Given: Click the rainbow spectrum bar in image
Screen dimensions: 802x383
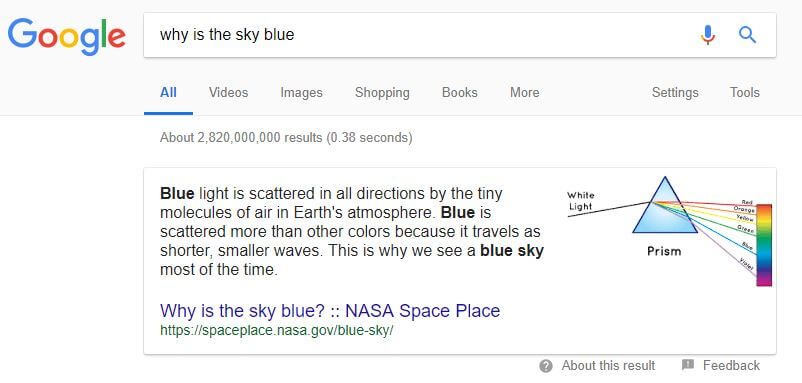Looking at the screenshot, I should pyautogui.click(x=764, y=245).
